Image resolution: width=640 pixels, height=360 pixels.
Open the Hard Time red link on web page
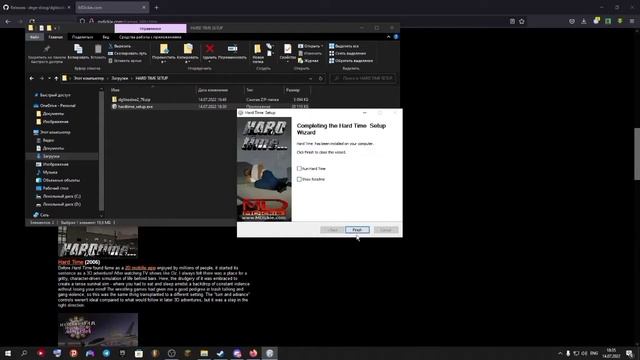click(71, 262)
